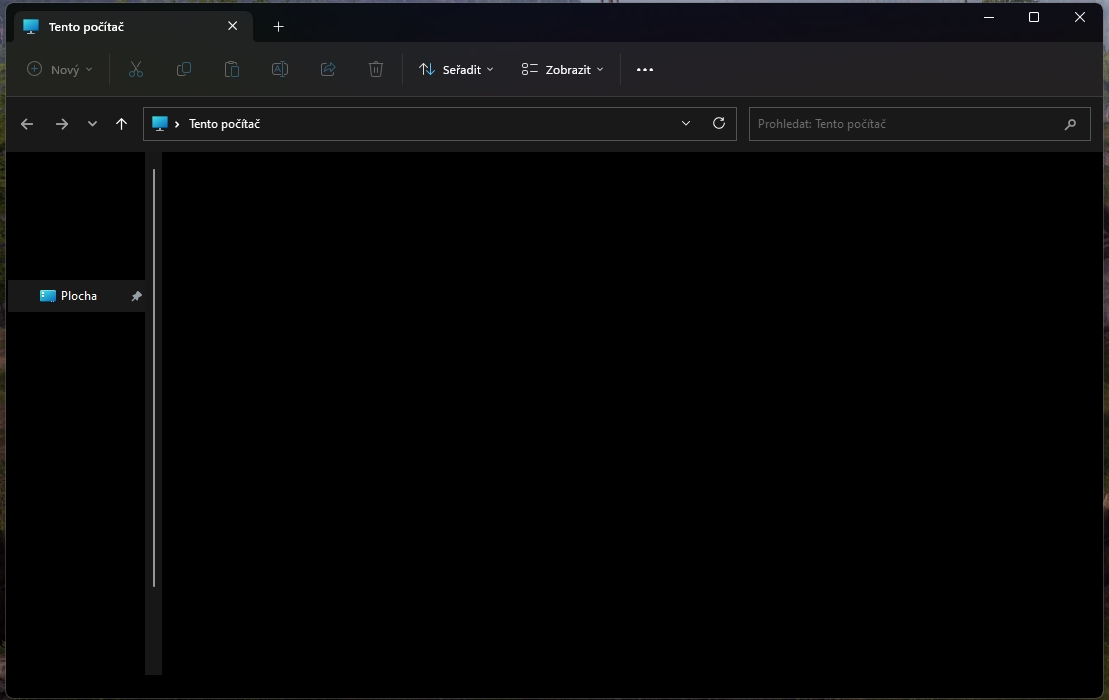Image resolution: width=1109 pixels, height=700 pixels.
Task: Select Plocha in the navigation pane
Action: [78, 296]
